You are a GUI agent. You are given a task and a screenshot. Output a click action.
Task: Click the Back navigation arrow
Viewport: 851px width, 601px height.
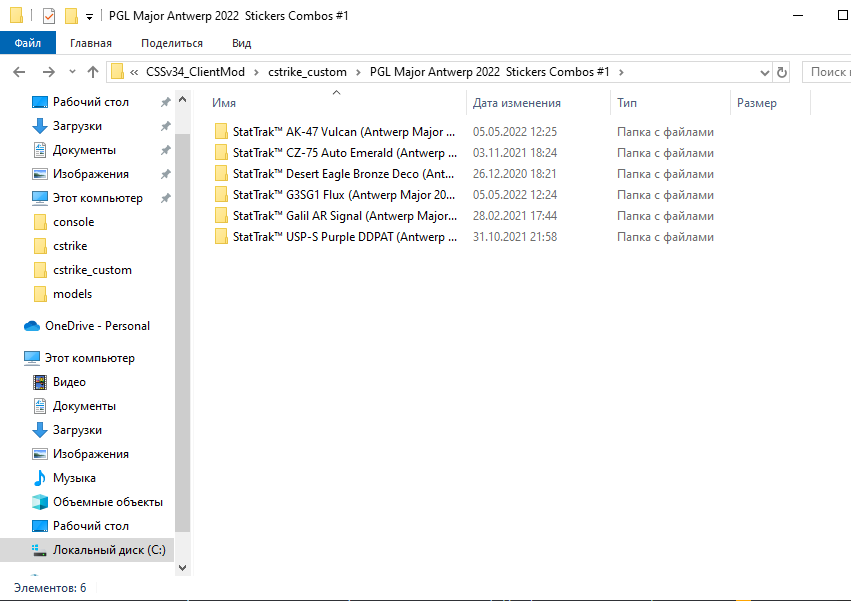coord(20,72)
